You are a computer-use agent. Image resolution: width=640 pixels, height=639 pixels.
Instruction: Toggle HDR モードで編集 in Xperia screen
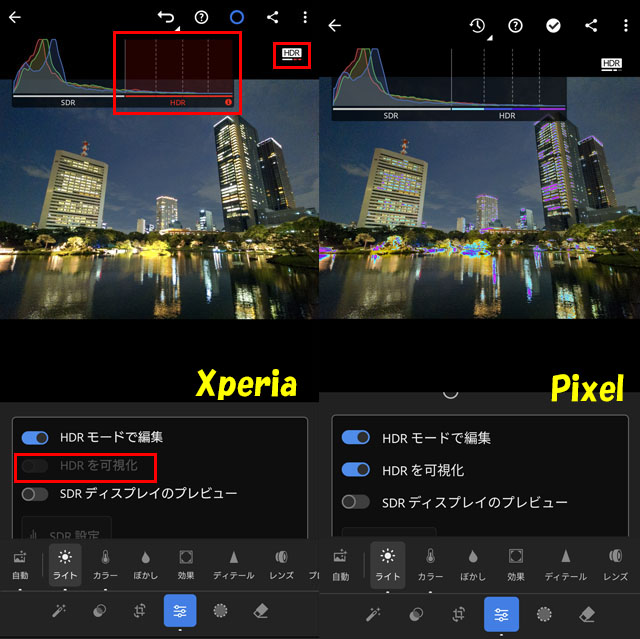(35, 438)
